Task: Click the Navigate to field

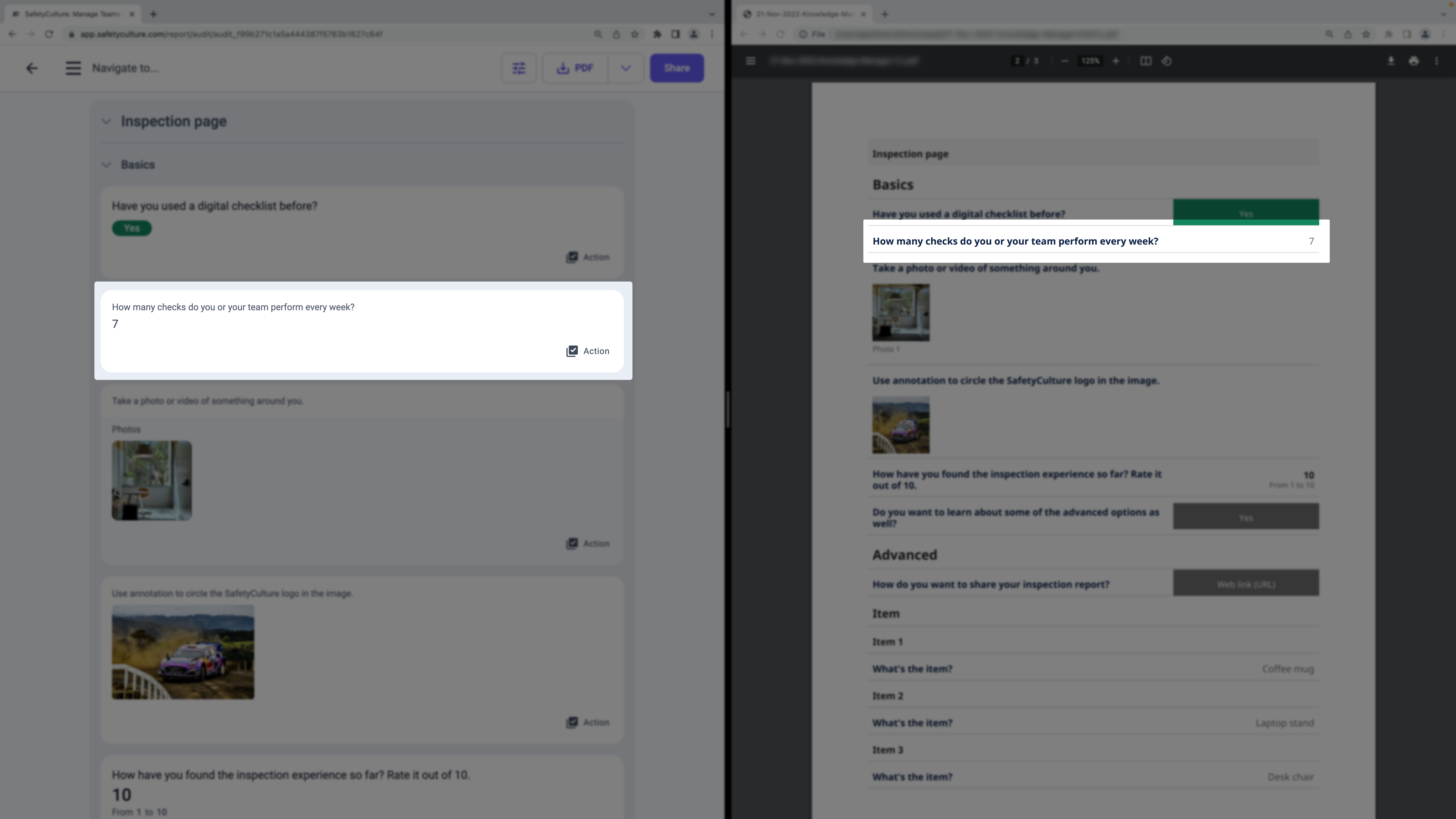Action: coord(125,68)
